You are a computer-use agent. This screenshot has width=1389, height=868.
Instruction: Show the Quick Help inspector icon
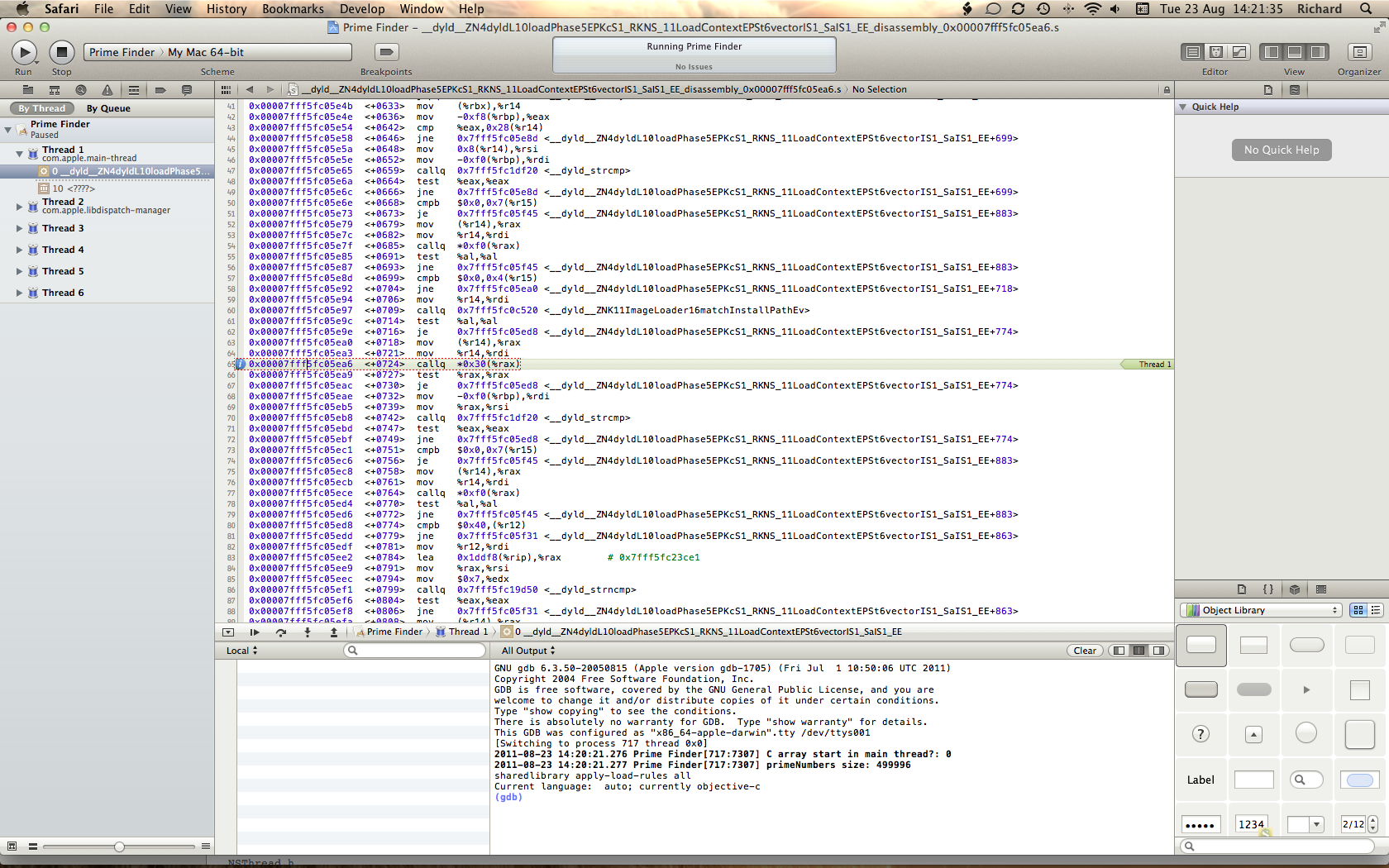[x=1295, y=89]
